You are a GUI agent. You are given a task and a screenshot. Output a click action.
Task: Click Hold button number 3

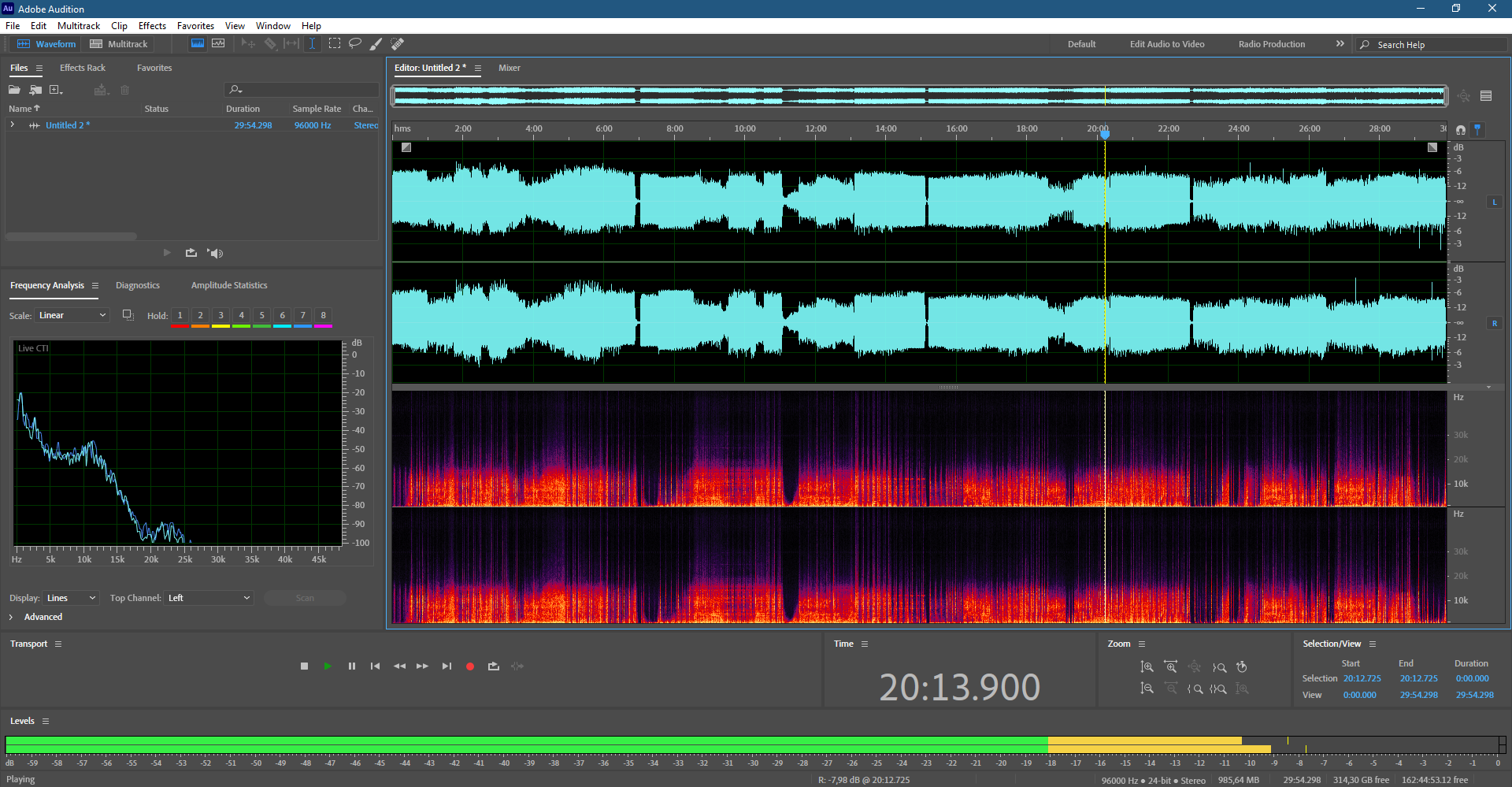click(x=220, y=315)
